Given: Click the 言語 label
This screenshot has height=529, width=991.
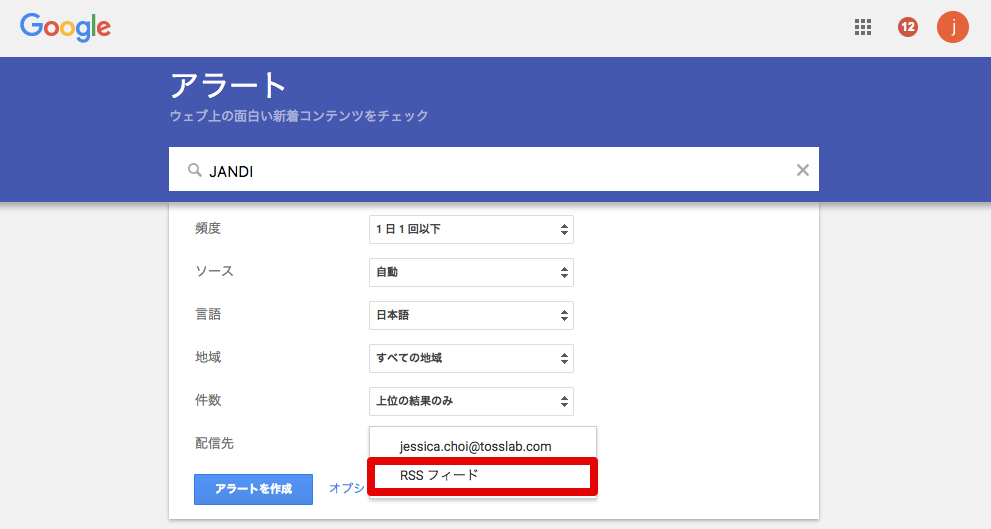Looking at the screenshot, I should [x=208, y=314].
